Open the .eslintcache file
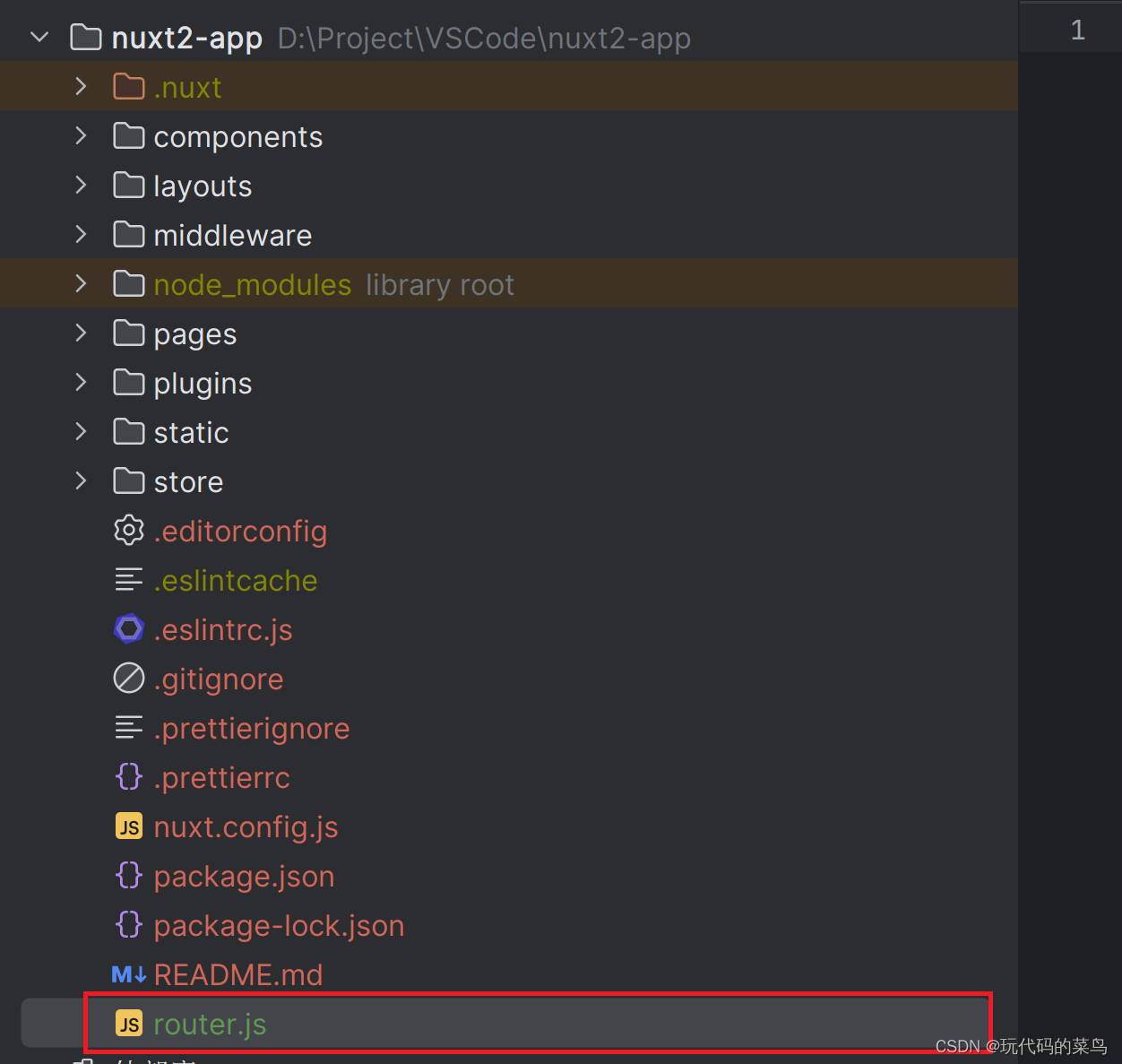 coord(236,579)
